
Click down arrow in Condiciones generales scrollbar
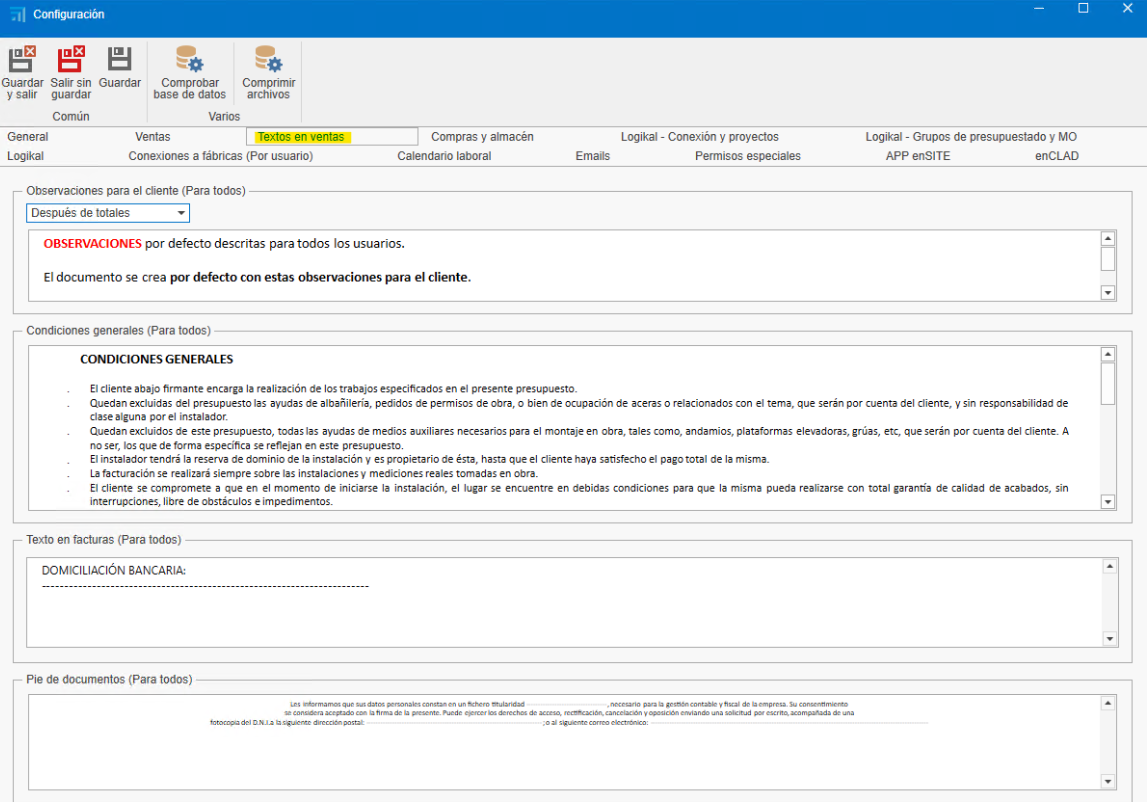(x=1107, y=502)
